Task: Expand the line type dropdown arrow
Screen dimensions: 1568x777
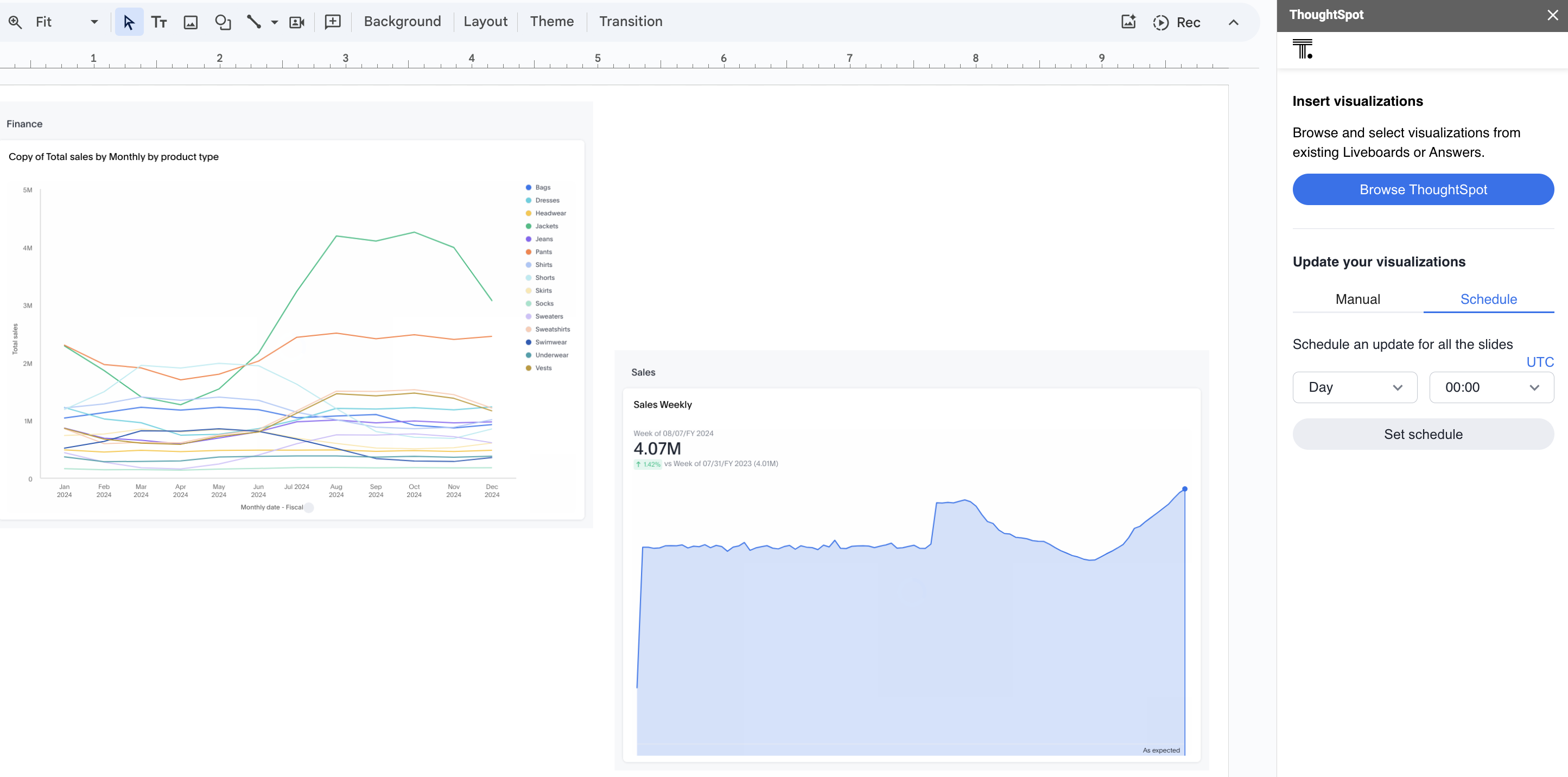Action: pos(275,22)
